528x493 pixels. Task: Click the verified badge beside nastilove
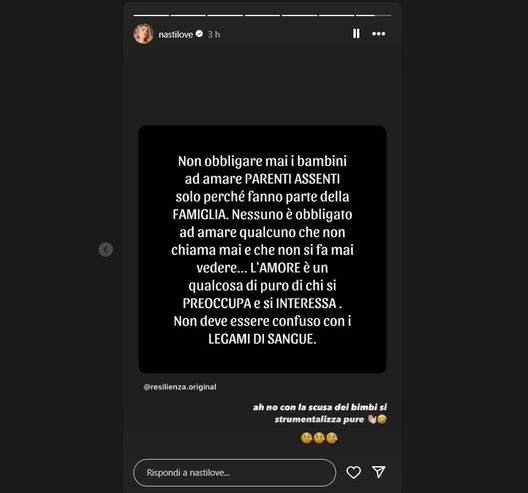(199, 34)
